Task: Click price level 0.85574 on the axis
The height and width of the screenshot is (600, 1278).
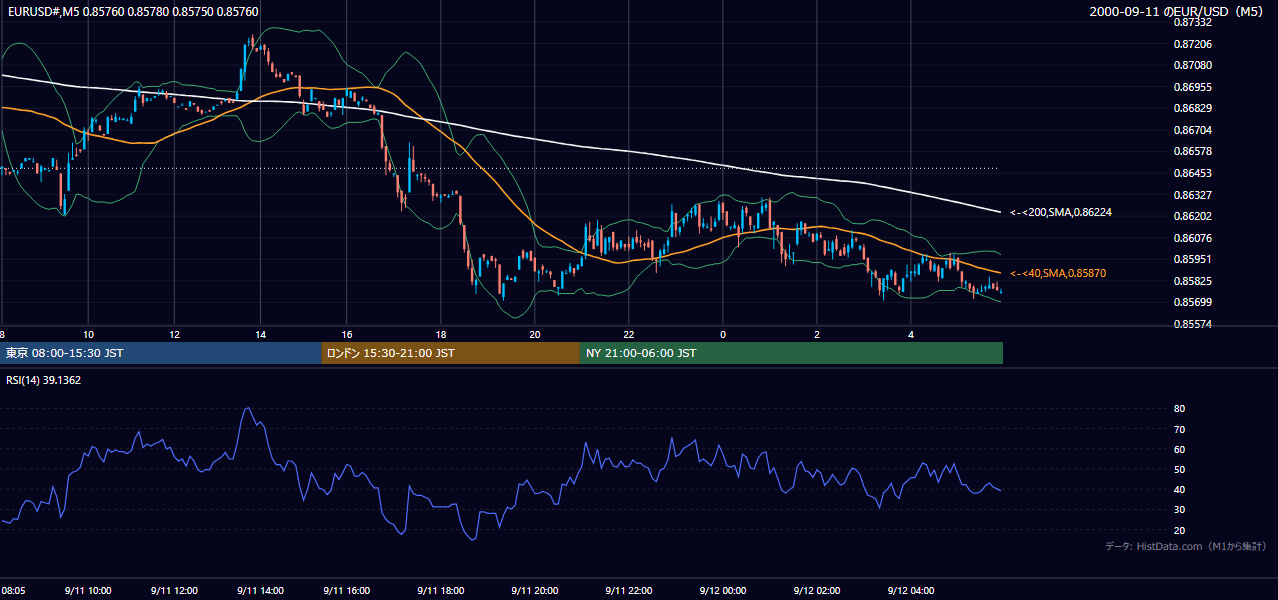Action: pos(1192,324)
